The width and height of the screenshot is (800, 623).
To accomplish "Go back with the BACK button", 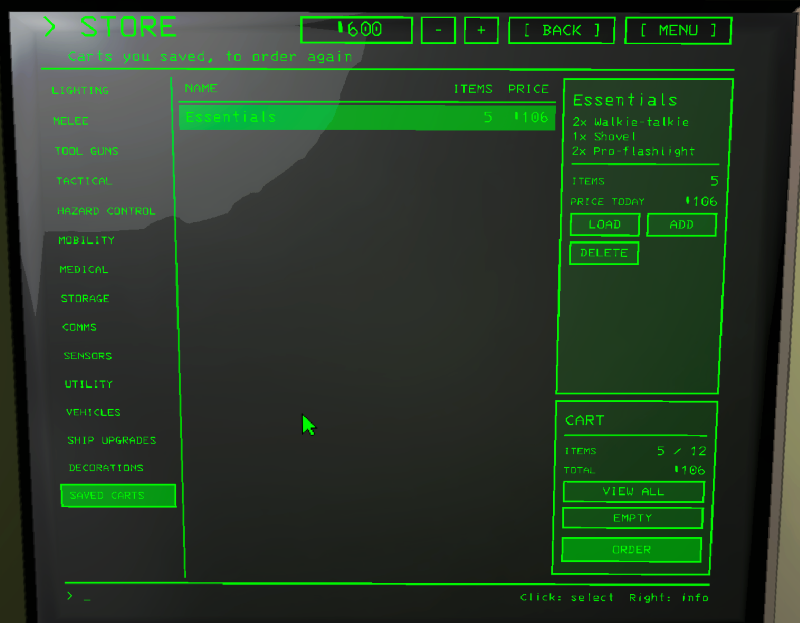I will 562,30.
